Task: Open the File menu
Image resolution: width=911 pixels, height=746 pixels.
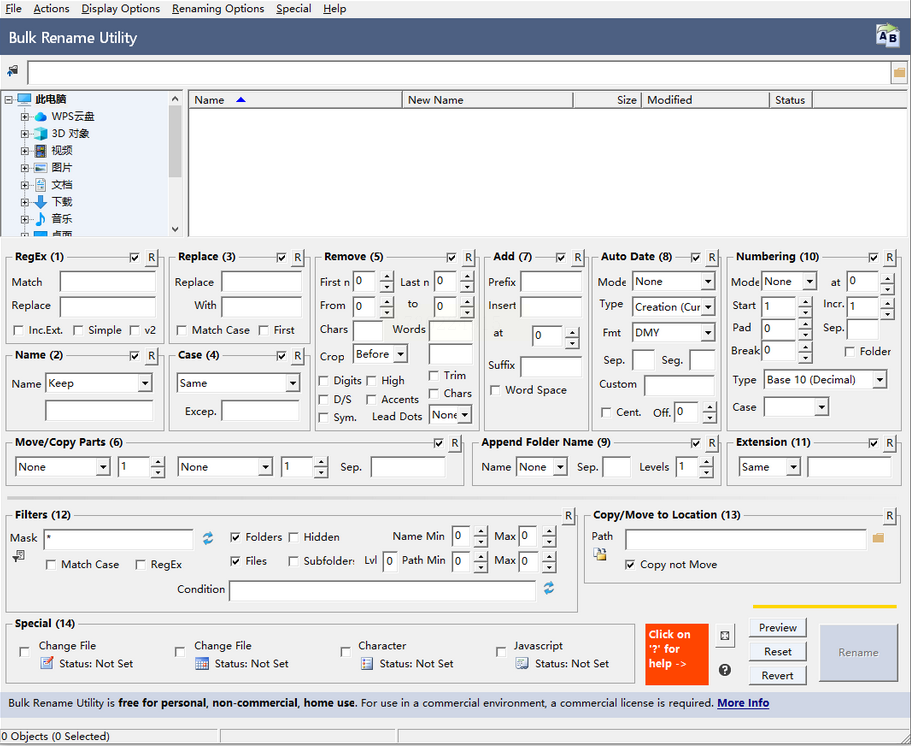Action: pos(13,9)
